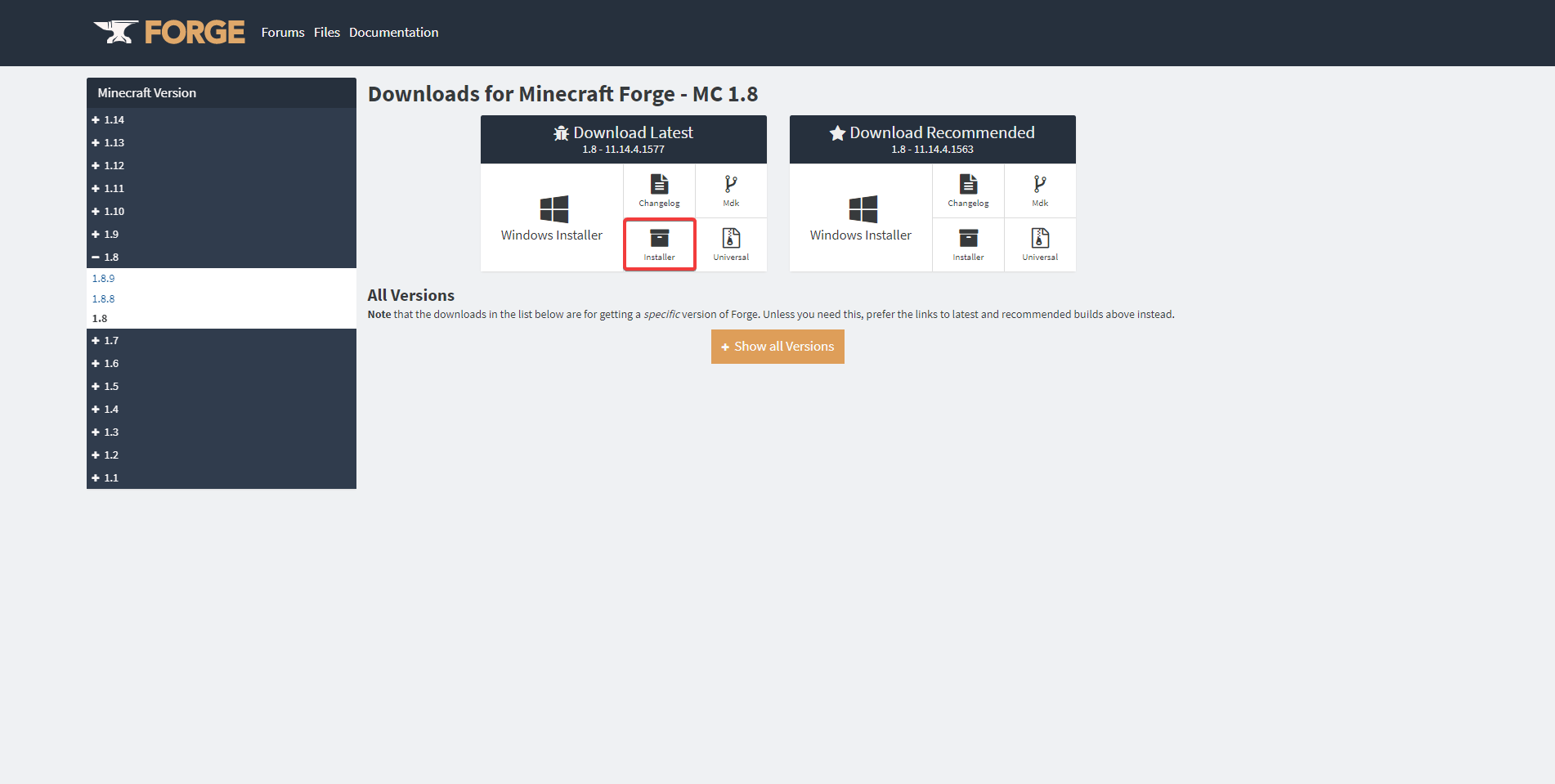Expand the 1.5 version group
This screenshot has height=784, width=1555.
pyautogui.click(x=222, y=386)
